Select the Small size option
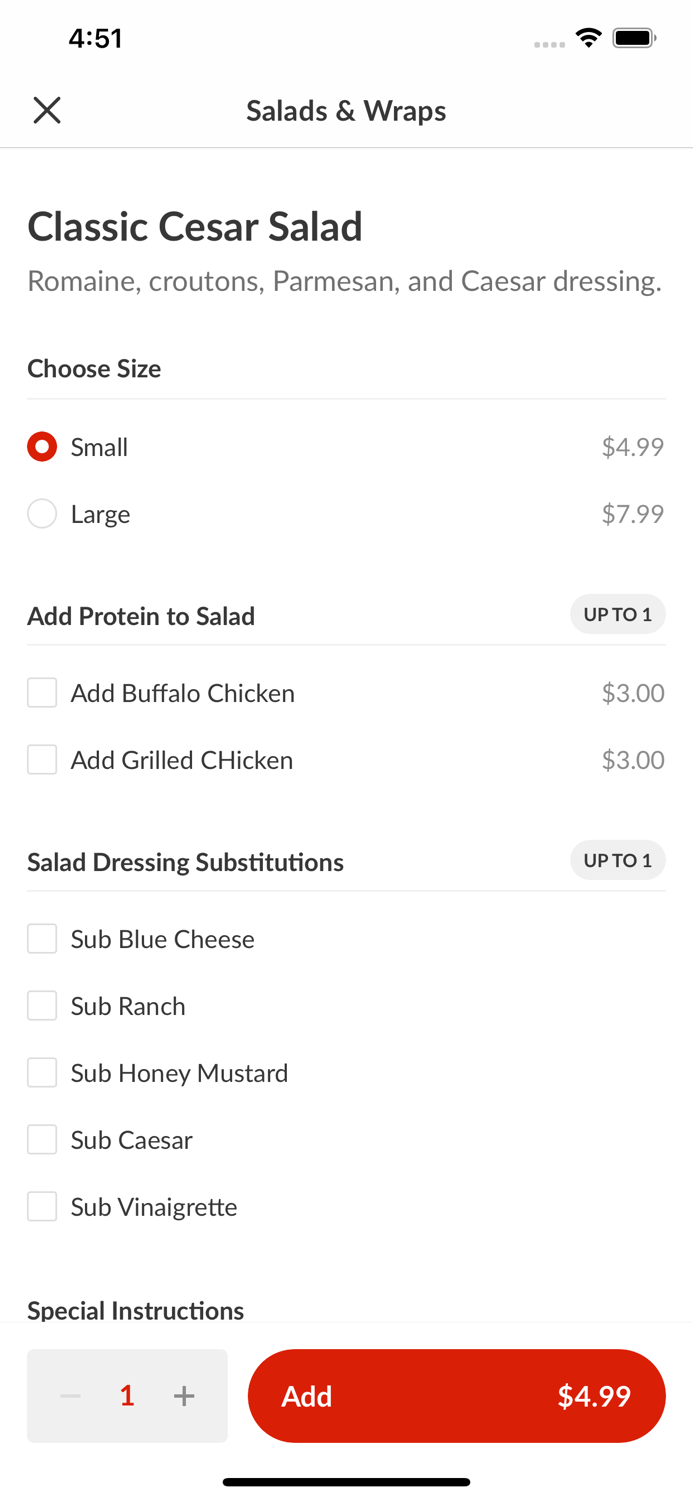This screenshot has width=693, height=1500. 42,447
